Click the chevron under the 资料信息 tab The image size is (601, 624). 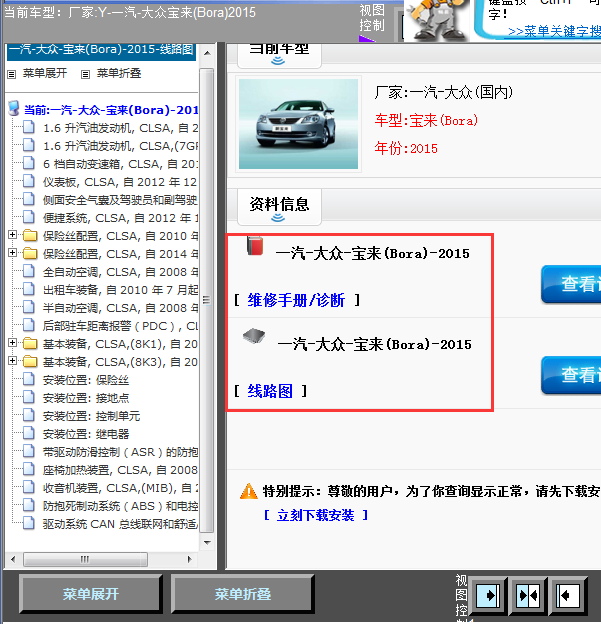(x=278, y=218)
